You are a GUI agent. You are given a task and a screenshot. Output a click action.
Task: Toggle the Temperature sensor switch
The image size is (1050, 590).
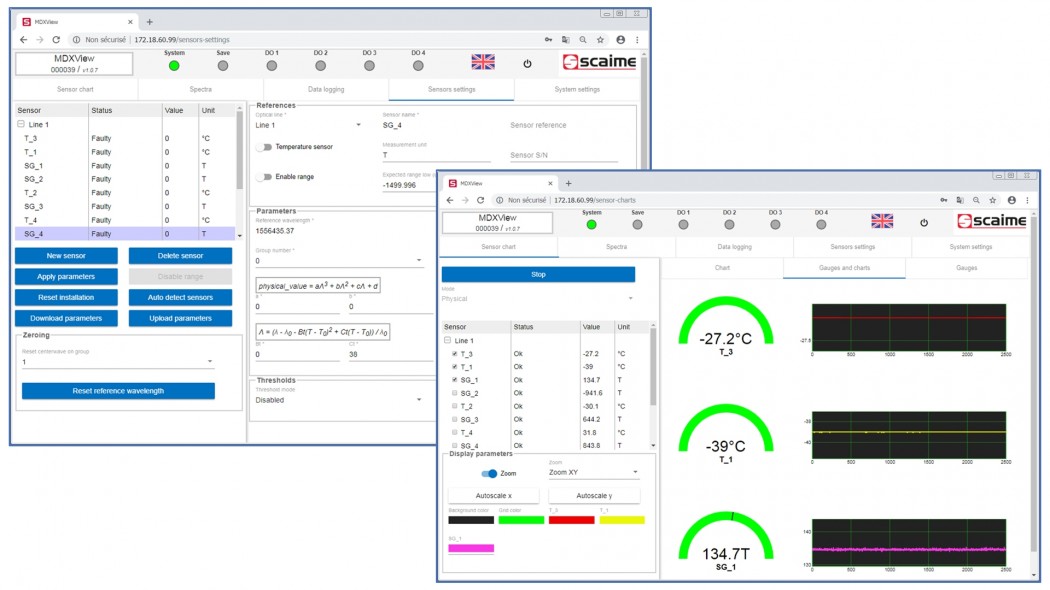point(264,147)
